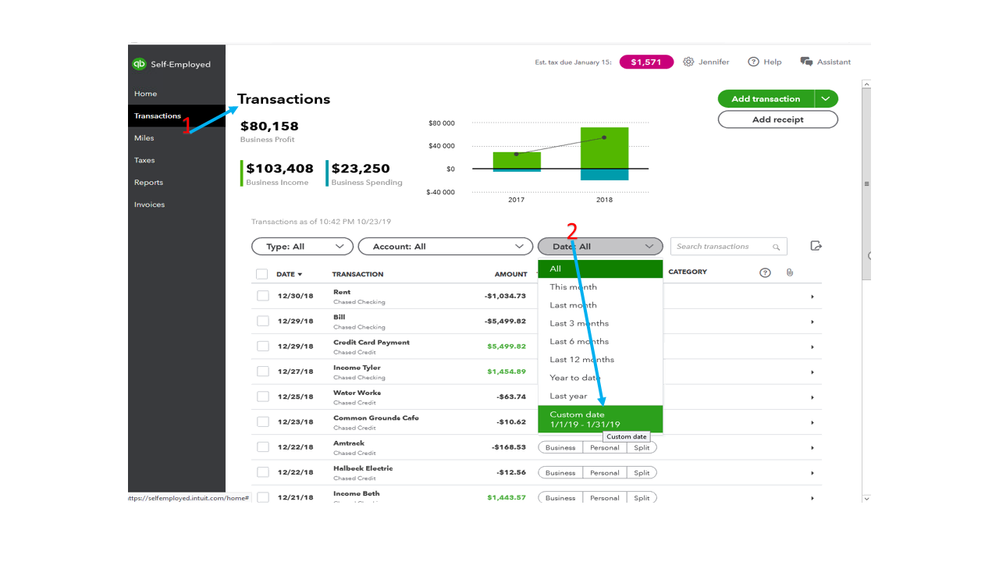Sort by the DATE column header

tap(289, 274)
